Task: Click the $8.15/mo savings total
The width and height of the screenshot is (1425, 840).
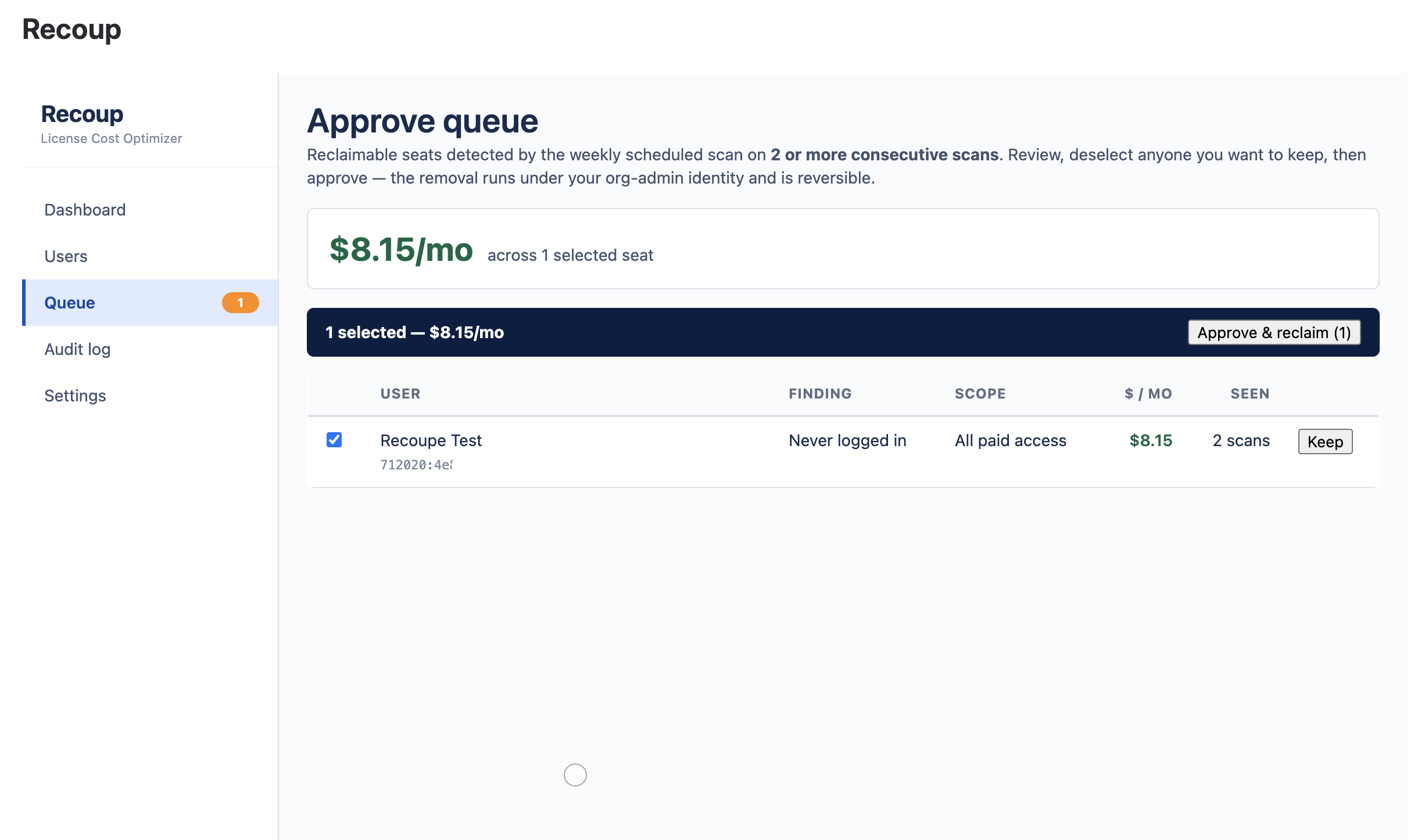Action: coord(401,250)
